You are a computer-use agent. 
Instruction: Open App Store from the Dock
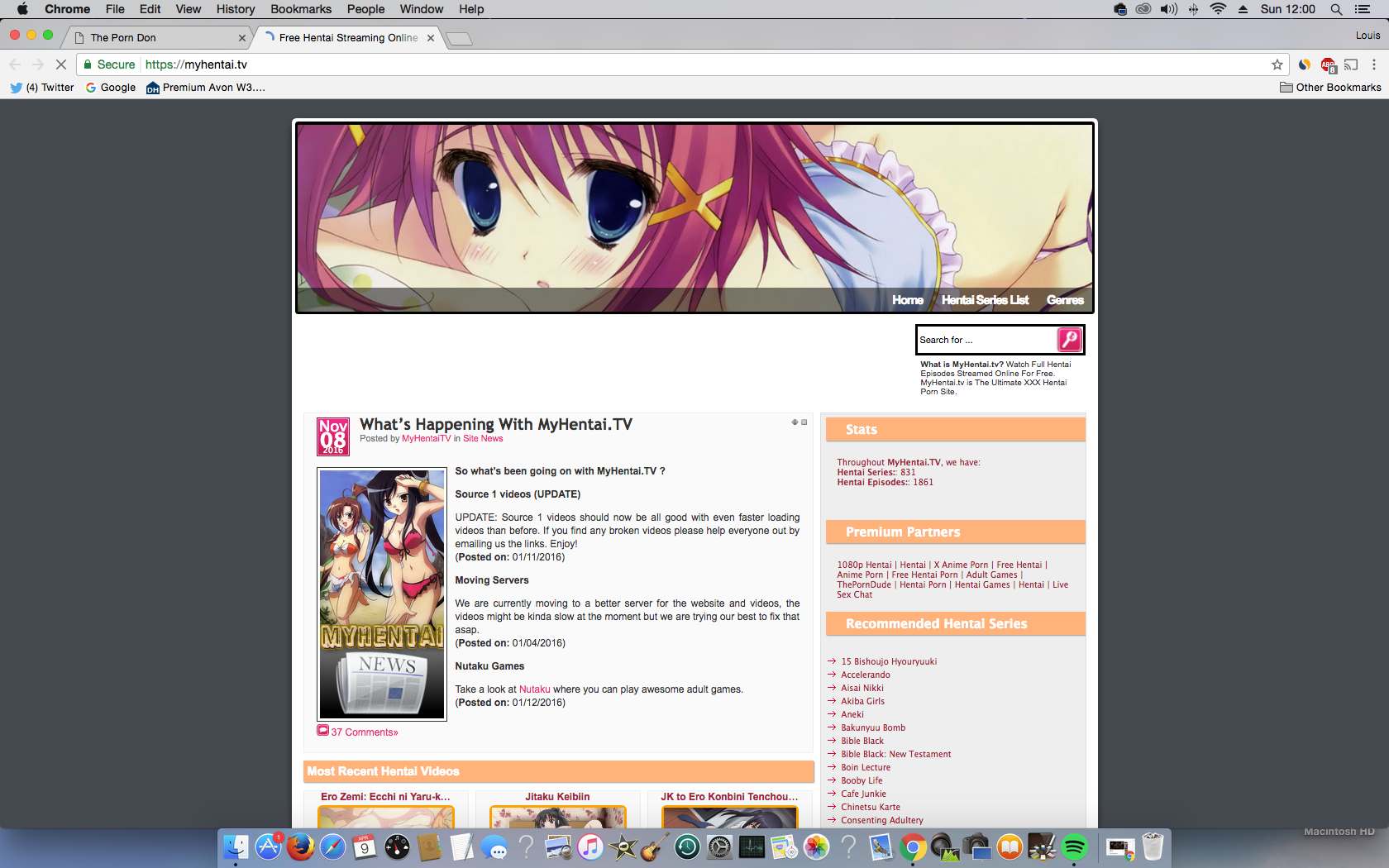click(x=269, y=847)
